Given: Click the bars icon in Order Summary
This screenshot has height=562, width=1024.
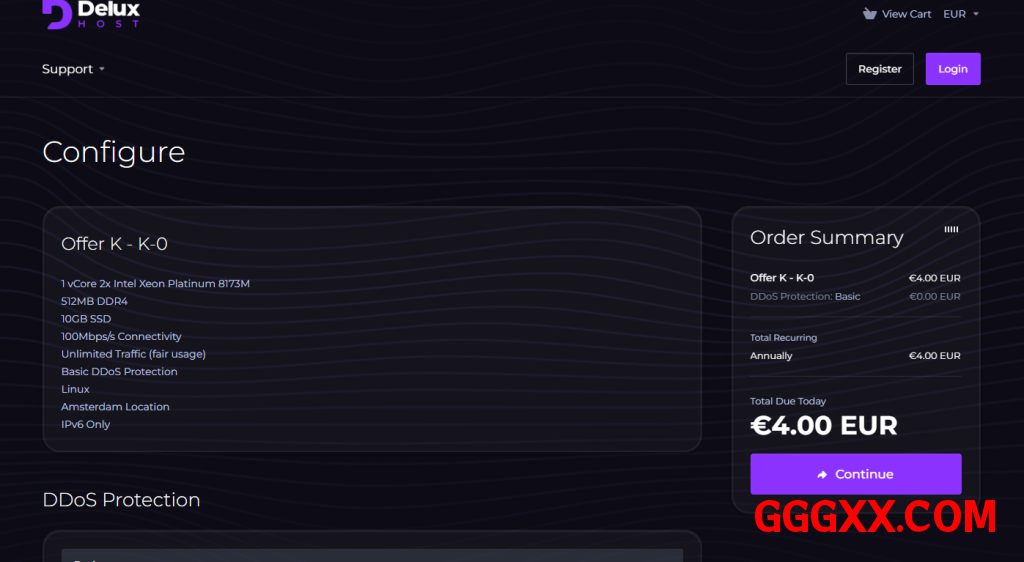Looking at the screenshot, I should point(951,230).
